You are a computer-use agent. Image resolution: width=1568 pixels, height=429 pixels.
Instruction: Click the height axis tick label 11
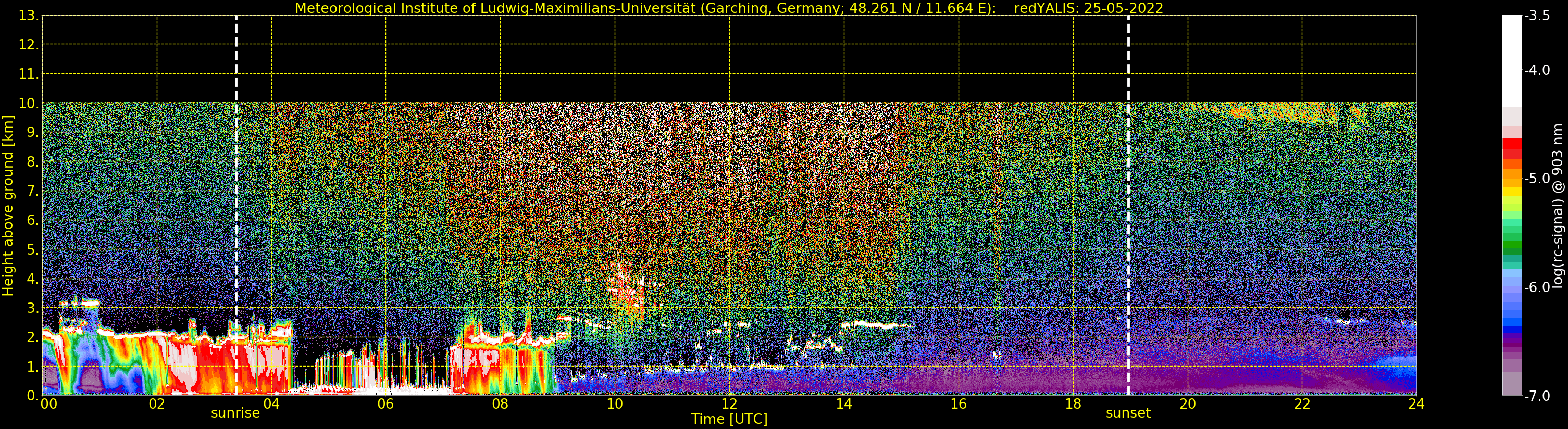pyautogui.click(x=28, y=74)
